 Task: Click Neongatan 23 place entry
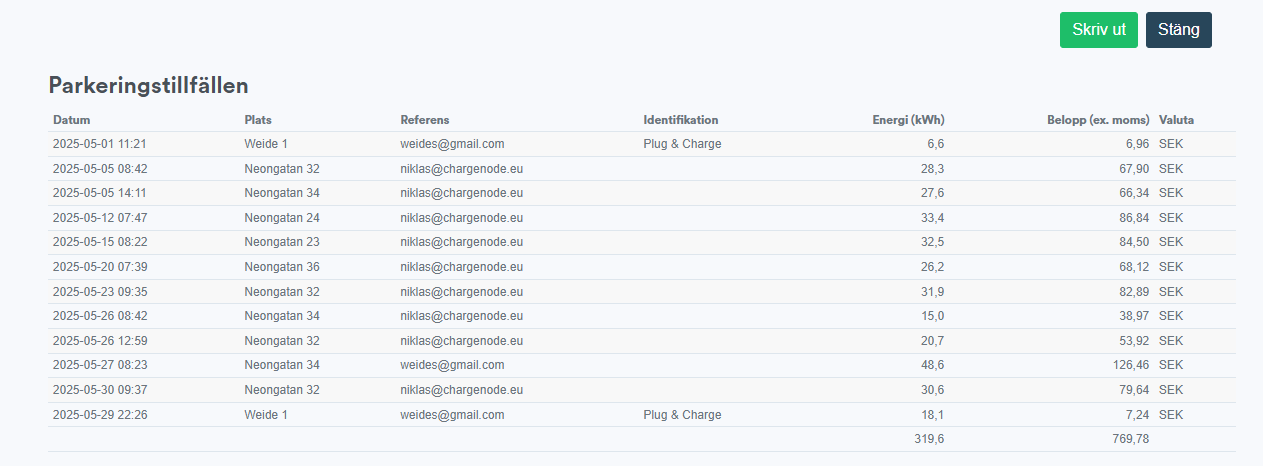[x=282, y=242]
